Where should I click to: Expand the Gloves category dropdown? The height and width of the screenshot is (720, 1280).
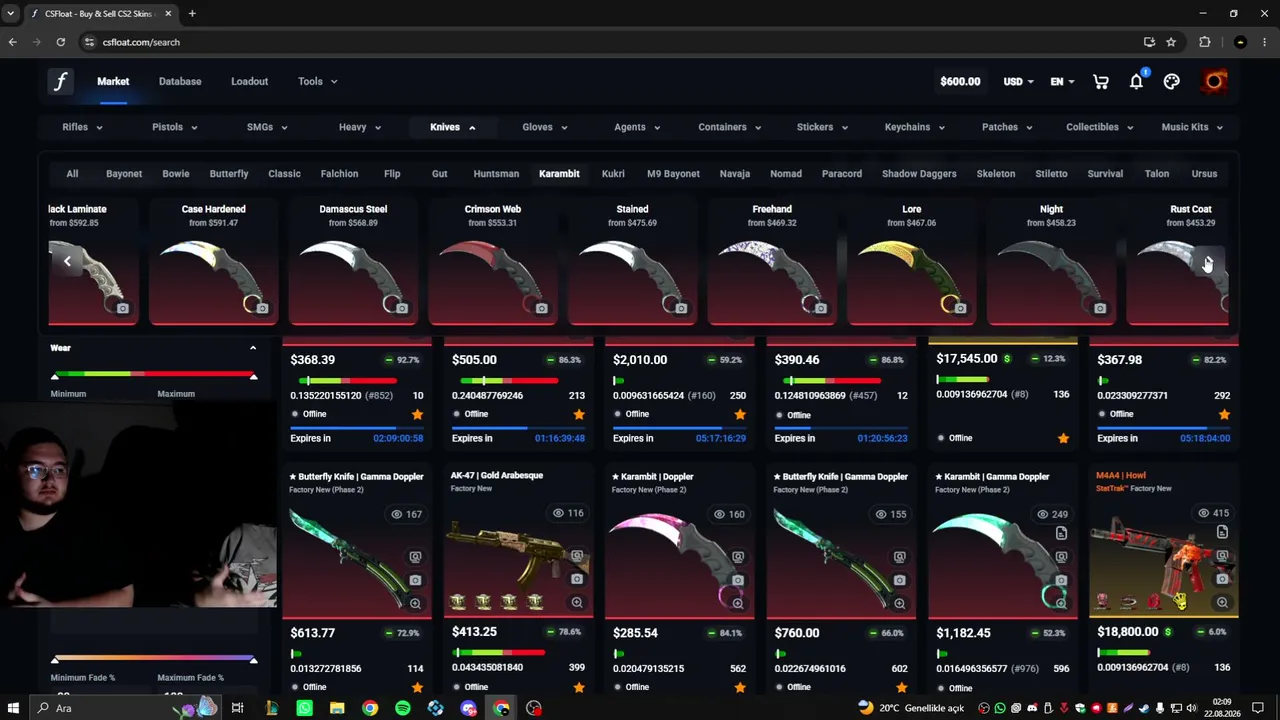point(545,127)
